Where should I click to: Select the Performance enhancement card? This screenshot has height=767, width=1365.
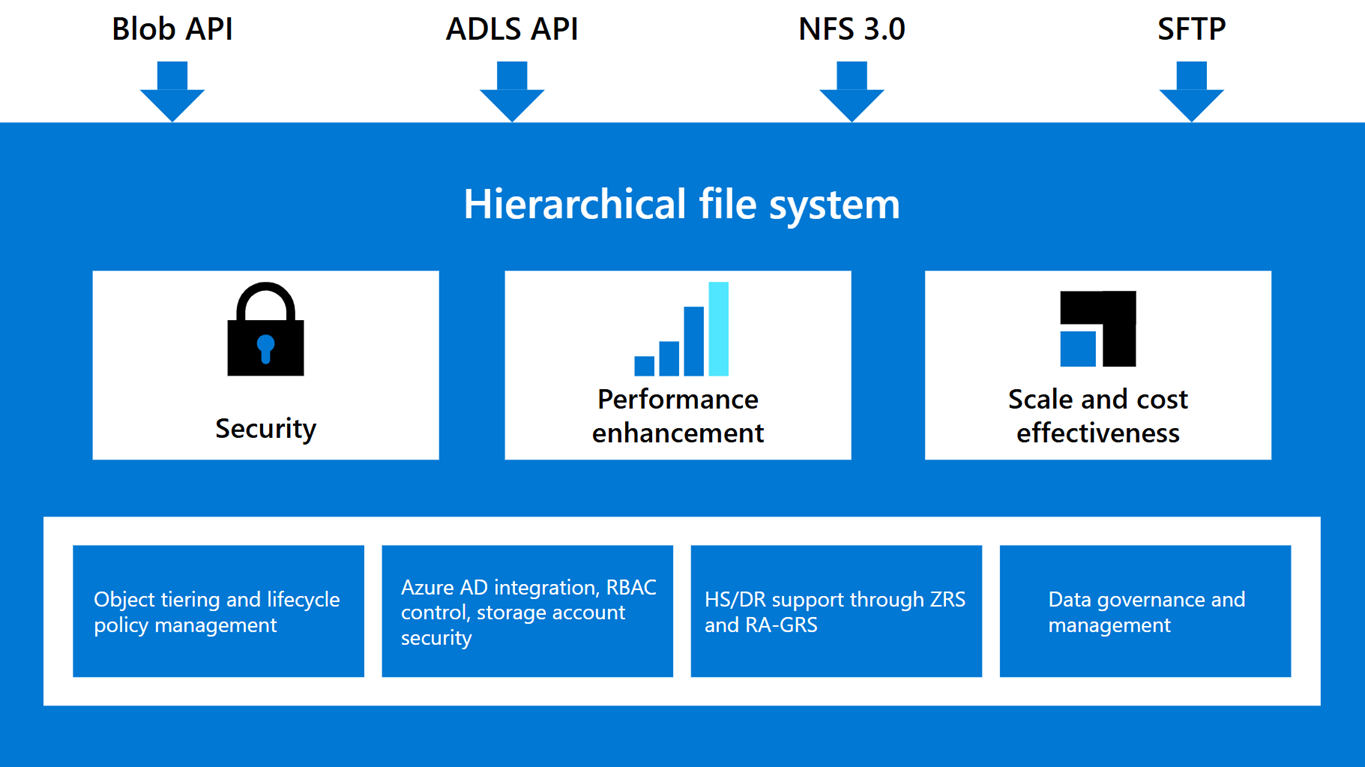[x=678, y=364]
